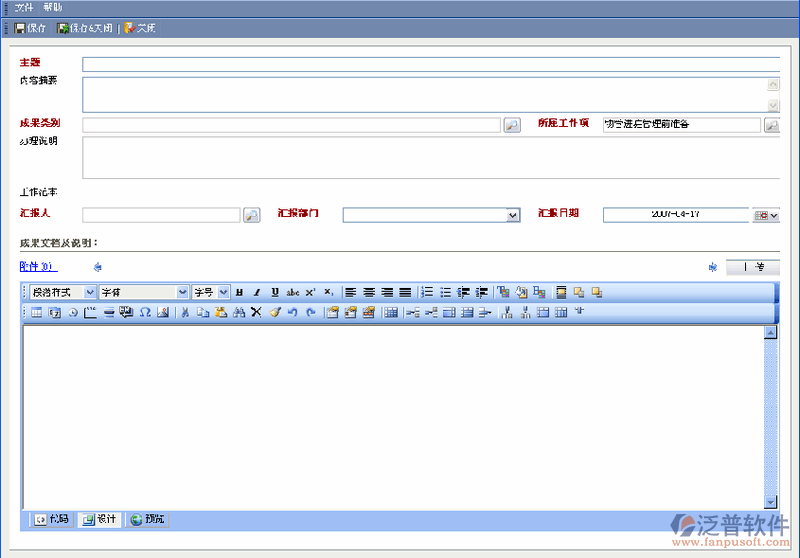Click into the 主题 subject input field
The height and width of the screenshot is (558, 800).
(430, 64)
